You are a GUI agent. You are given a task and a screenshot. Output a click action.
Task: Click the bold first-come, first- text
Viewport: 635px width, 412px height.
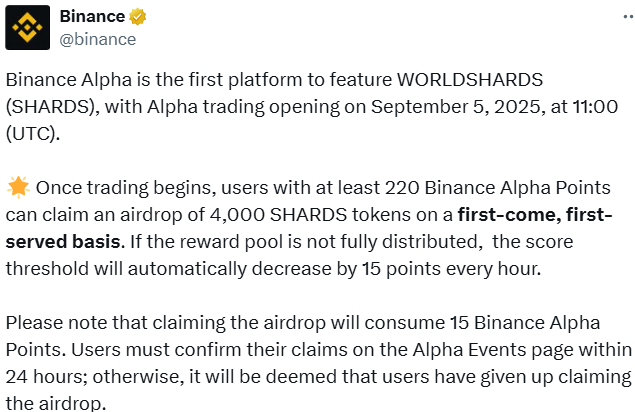click(535, 215)
